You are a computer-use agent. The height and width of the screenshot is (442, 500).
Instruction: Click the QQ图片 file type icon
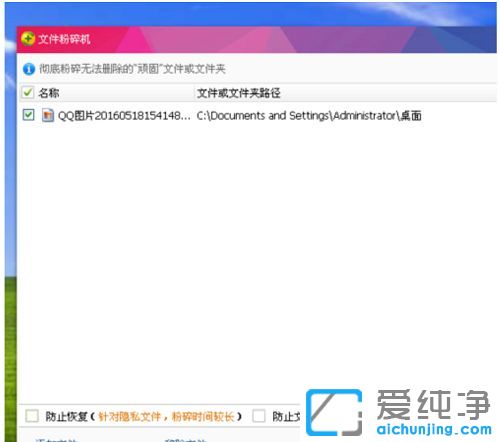(x=48, y=115)
